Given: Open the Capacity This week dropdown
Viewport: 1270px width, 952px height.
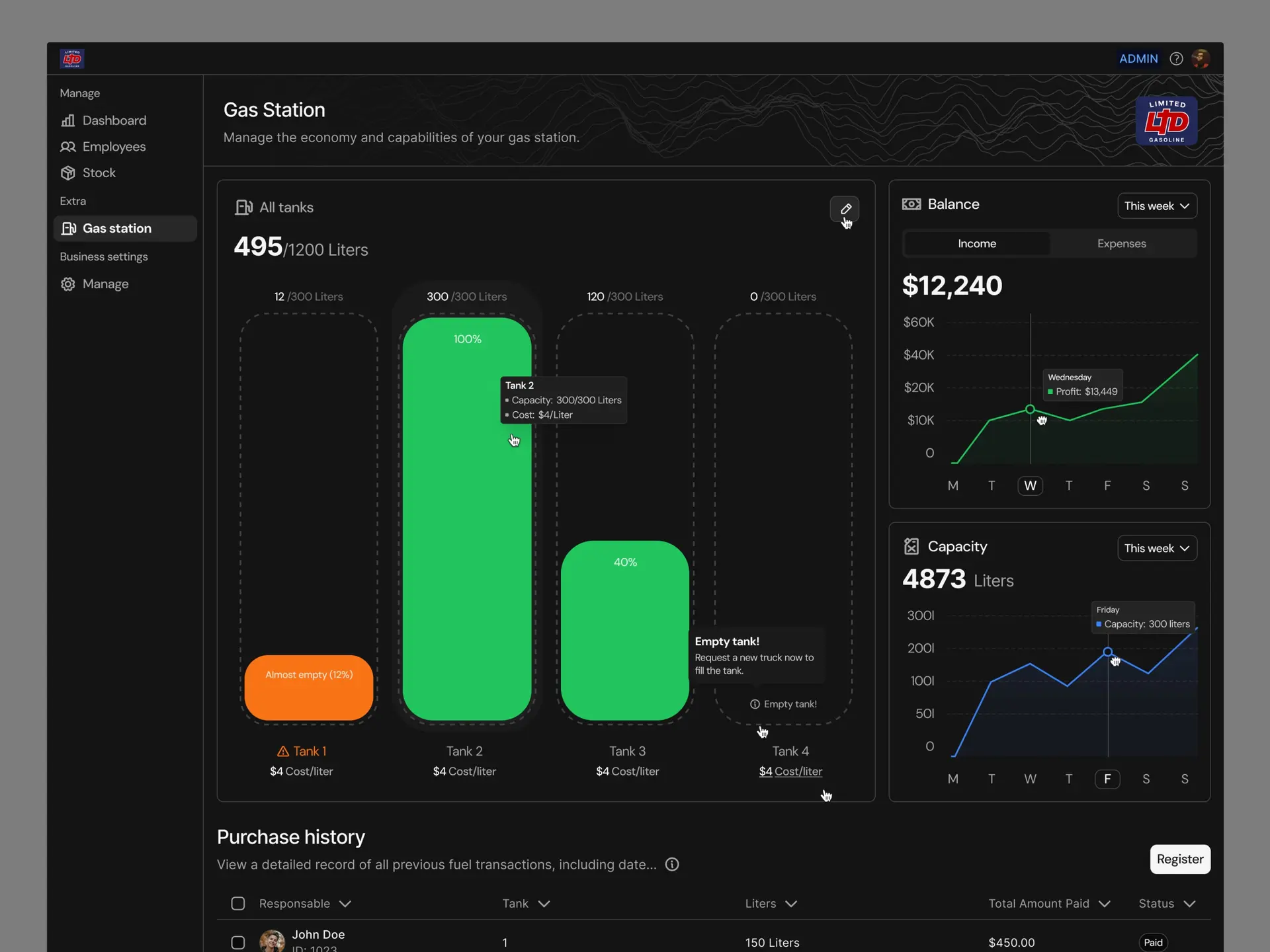Looking at the screenshot, I should (x=1157, y=548).
